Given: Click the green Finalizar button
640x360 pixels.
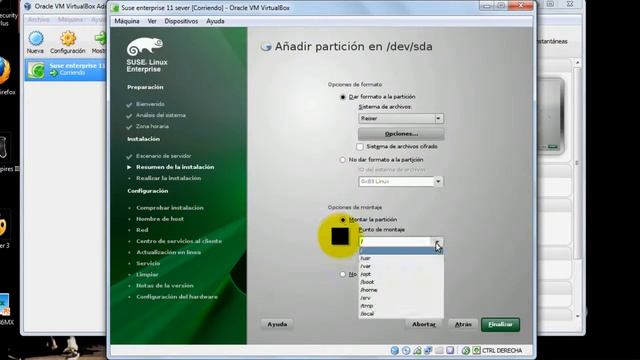Looking at the screenshot, I should 500,324.
